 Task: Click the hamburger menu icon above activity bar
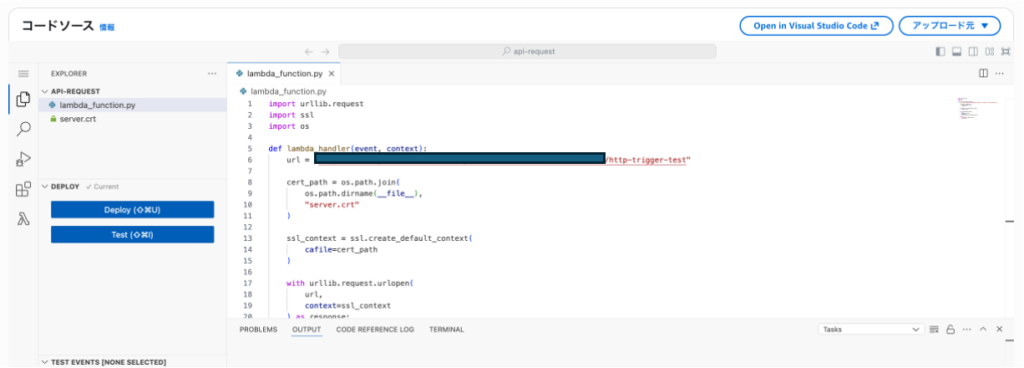(x=23, y=74)
